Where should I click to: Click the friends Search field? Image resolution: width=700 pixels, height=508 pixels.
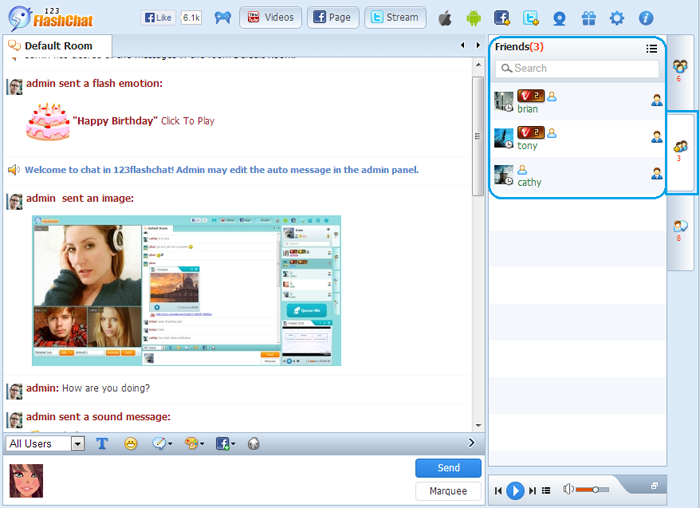tap(577, 68)
